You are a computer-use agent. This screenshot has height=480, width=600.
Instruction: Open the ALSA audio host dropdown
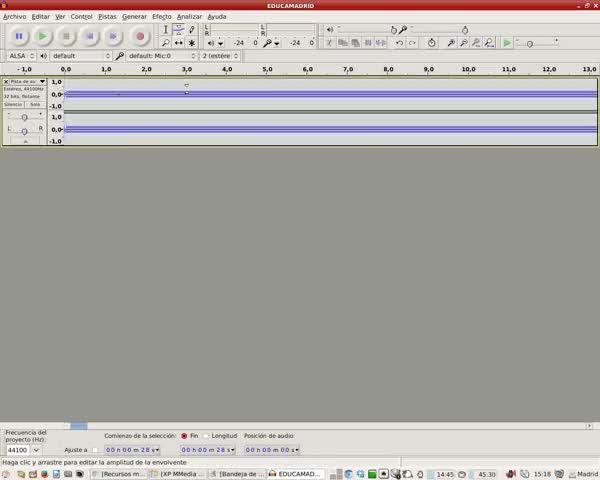(21, 56)
